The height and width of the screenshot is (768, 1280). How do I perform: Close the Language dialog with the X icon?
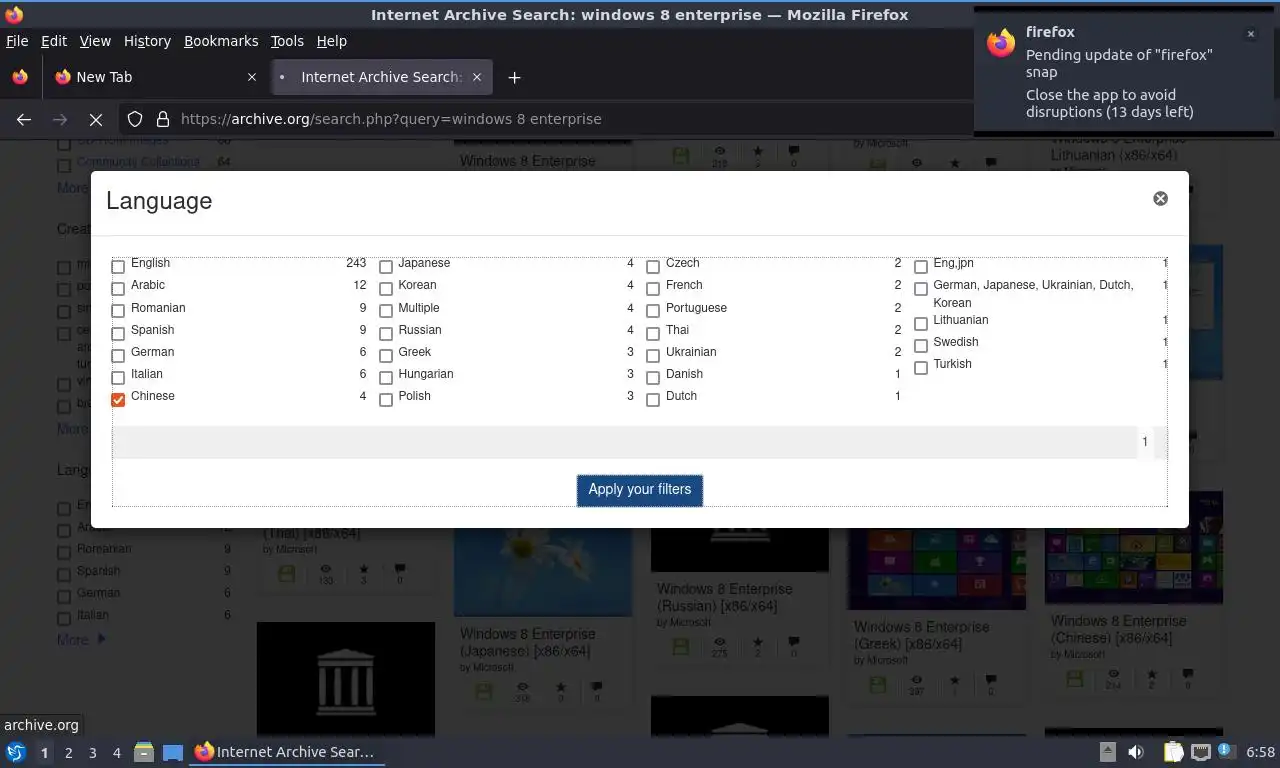[x=1160, y=198]
